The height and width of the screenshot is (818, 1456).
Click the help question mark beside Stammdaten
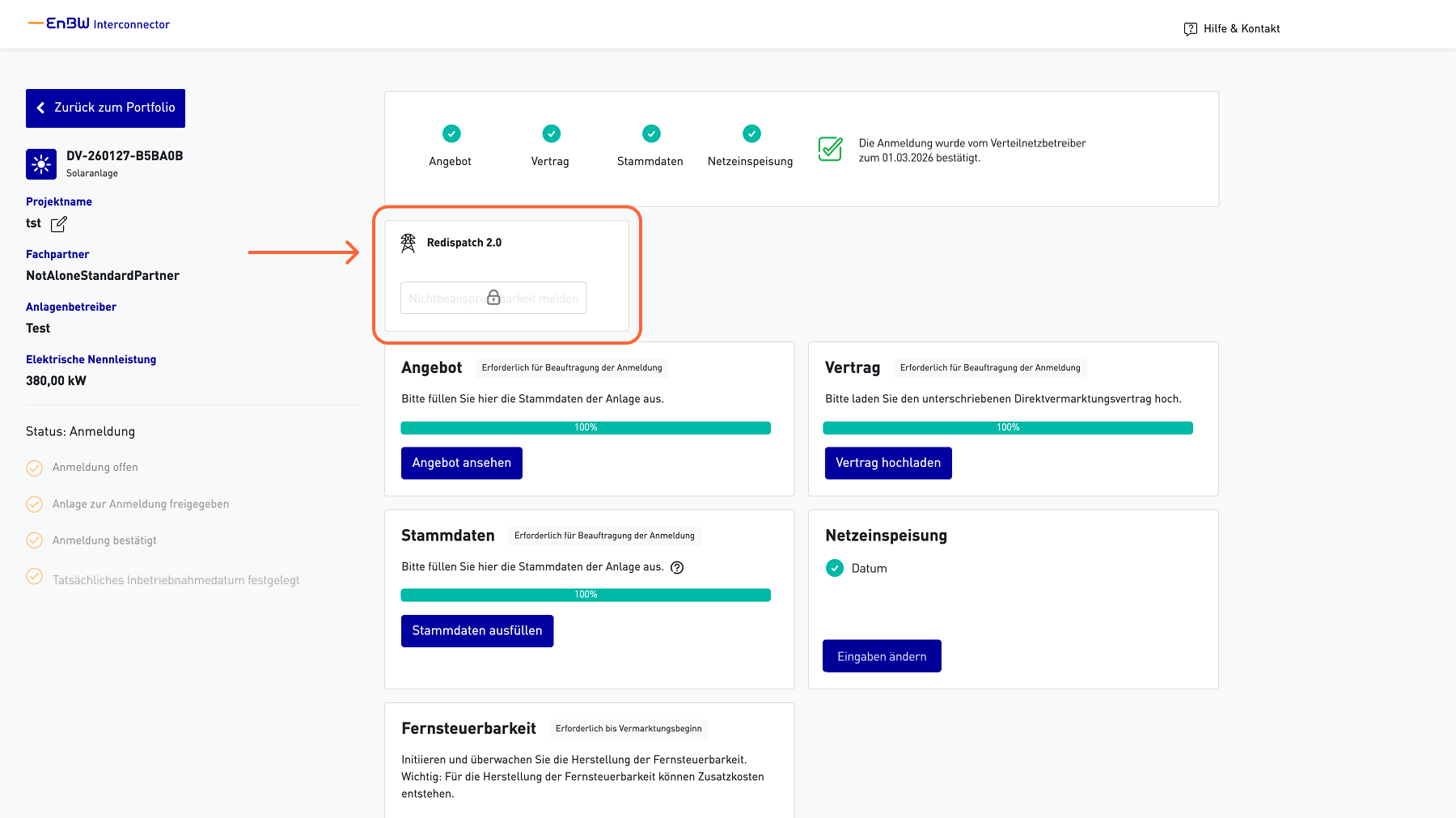pos(678,568)
